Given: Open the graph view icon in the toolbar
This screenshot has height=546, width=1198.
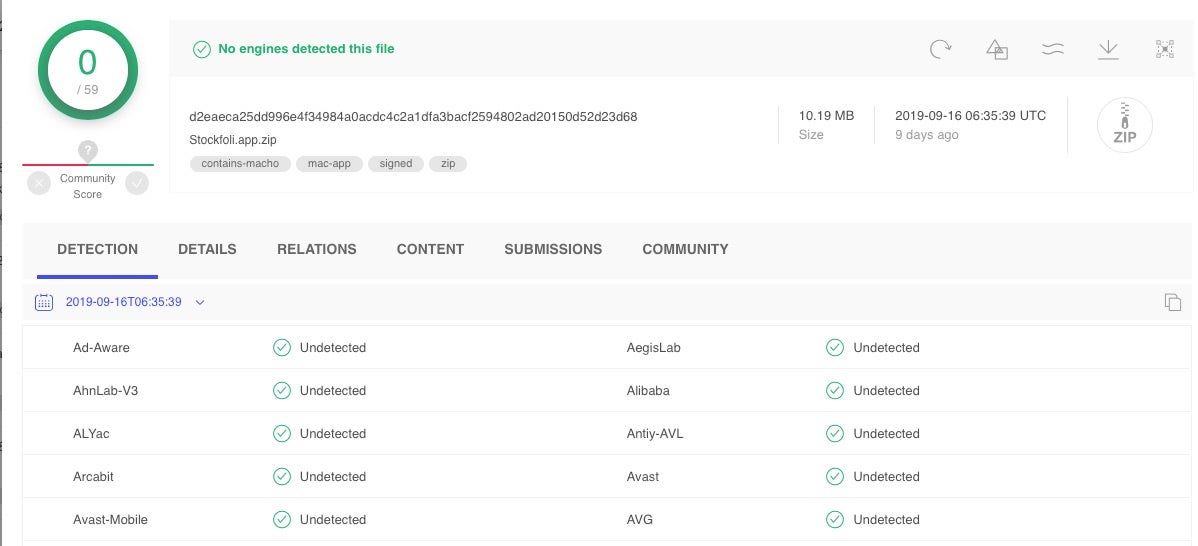Looking at the screenshot, I should [x=1164, y=49].
